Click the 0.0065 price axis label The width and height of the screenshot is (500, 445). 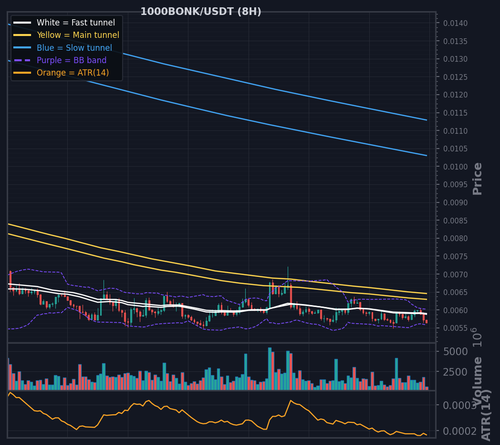pos(455,292)
